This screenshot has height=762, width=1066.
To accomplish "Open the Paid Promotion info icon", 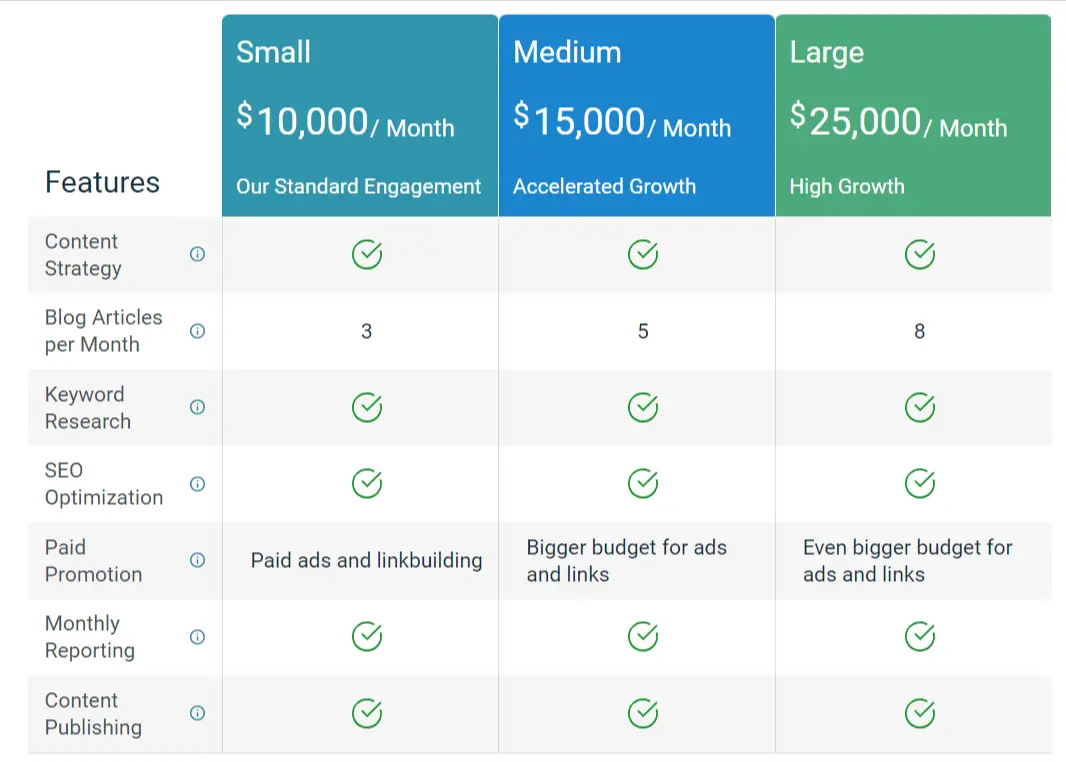I will [x=197, y=561].
